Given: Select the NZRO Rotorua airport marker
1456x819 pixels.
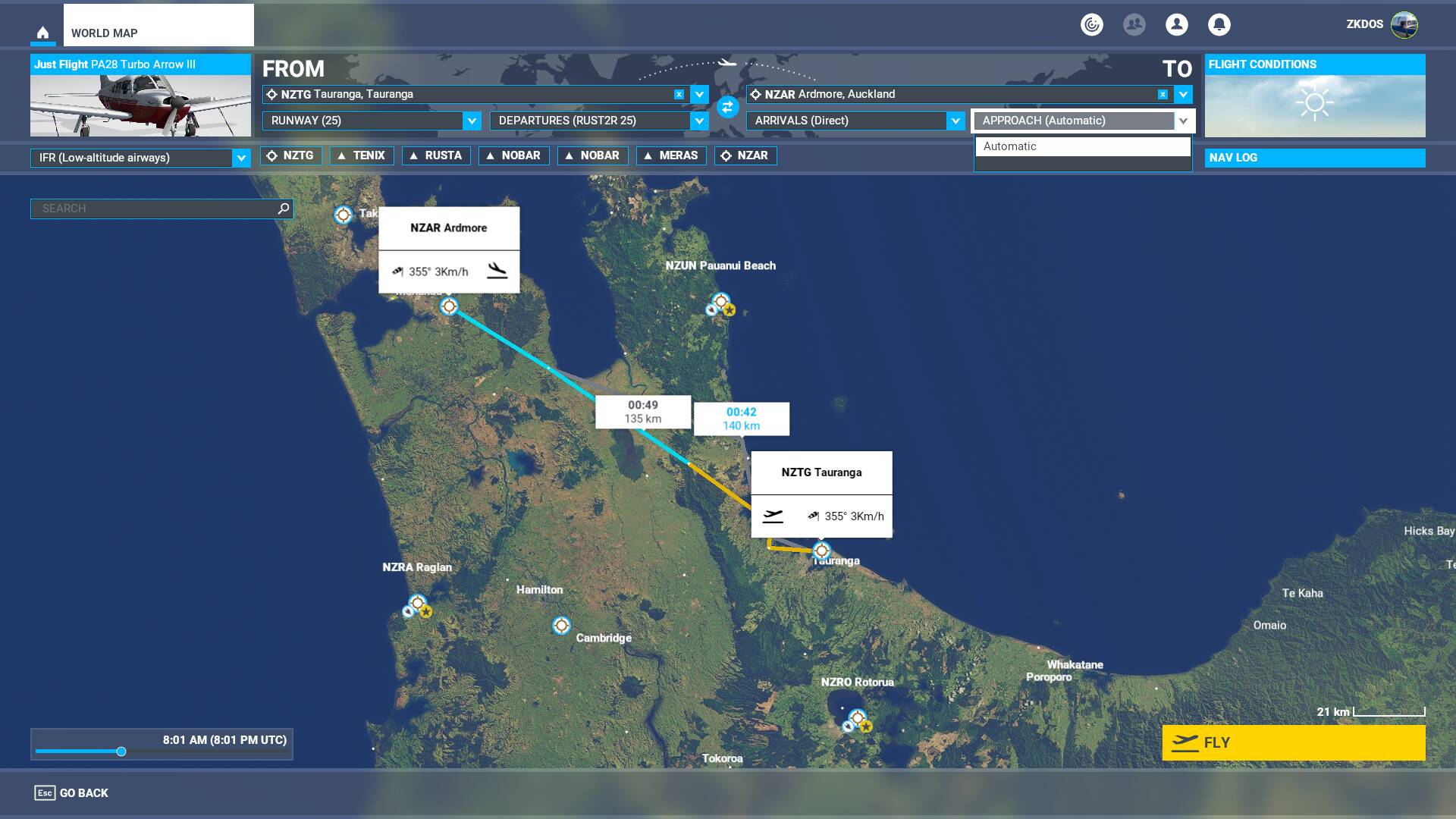Looking at the screenshot, I should click(x=857, y=720).
